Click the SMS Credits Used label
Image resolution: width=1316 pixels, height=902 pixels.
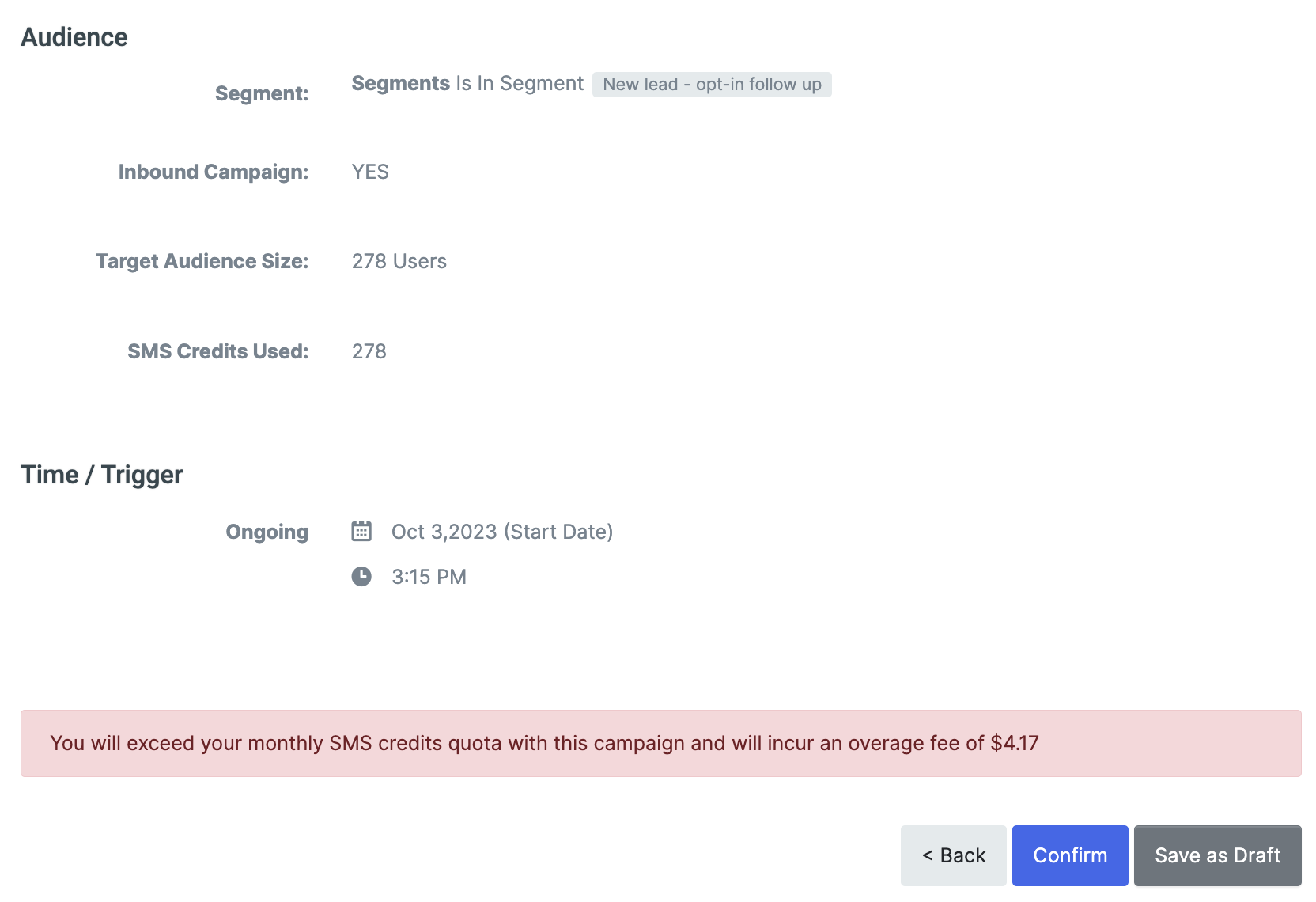coord(217,351)
